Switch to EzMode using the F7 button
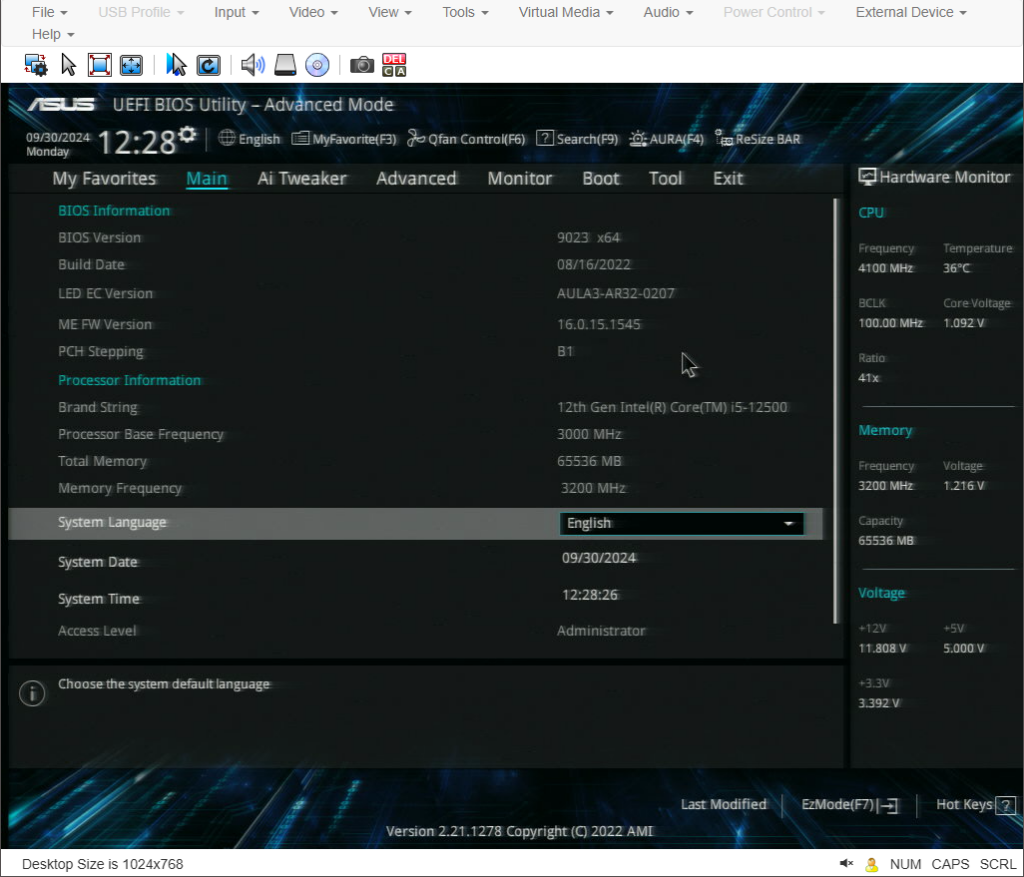 tap(849, 804)
